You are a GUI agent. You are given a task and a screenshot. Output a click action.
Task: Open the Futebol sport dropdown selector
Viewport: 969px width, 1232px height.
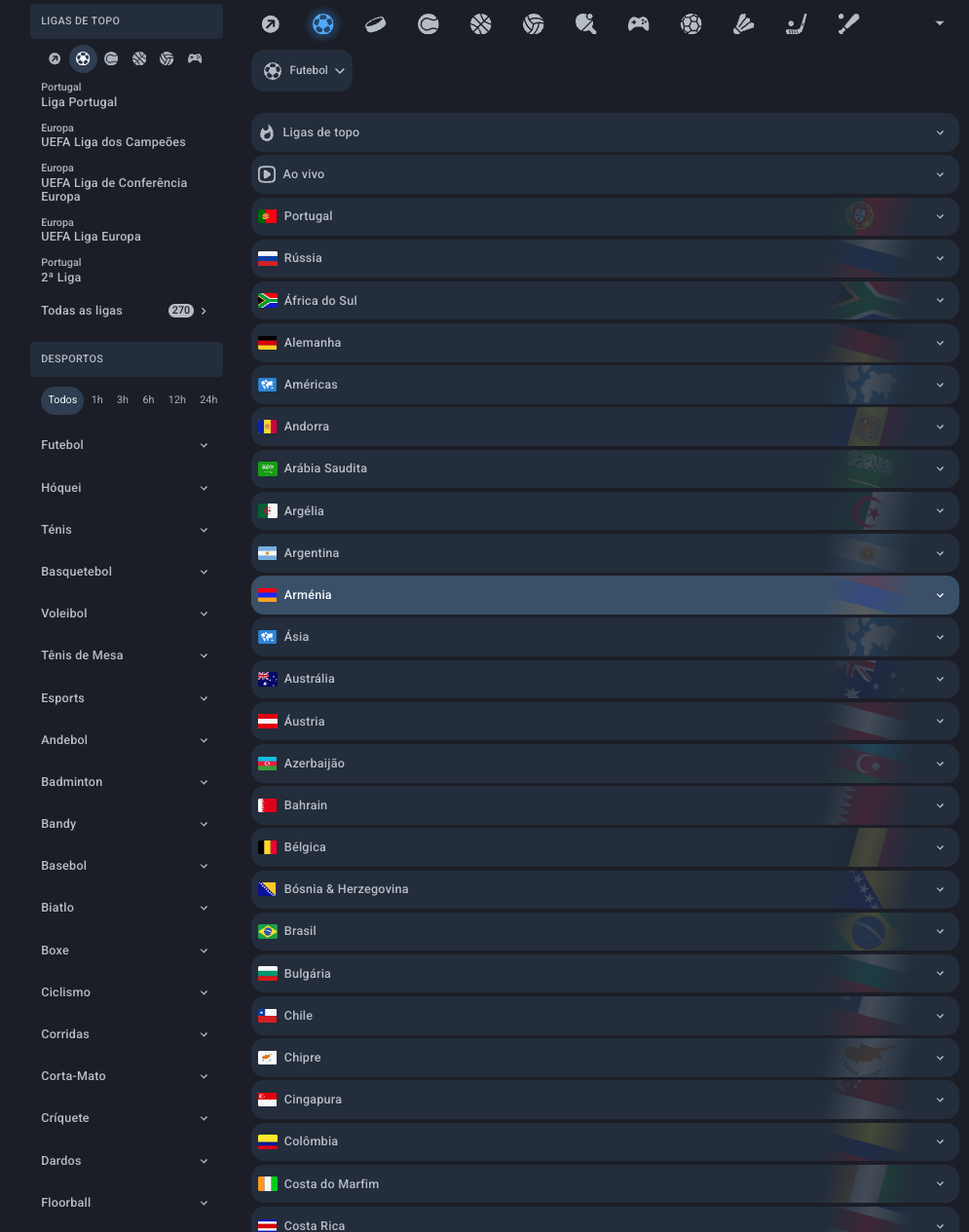point(302,71)
